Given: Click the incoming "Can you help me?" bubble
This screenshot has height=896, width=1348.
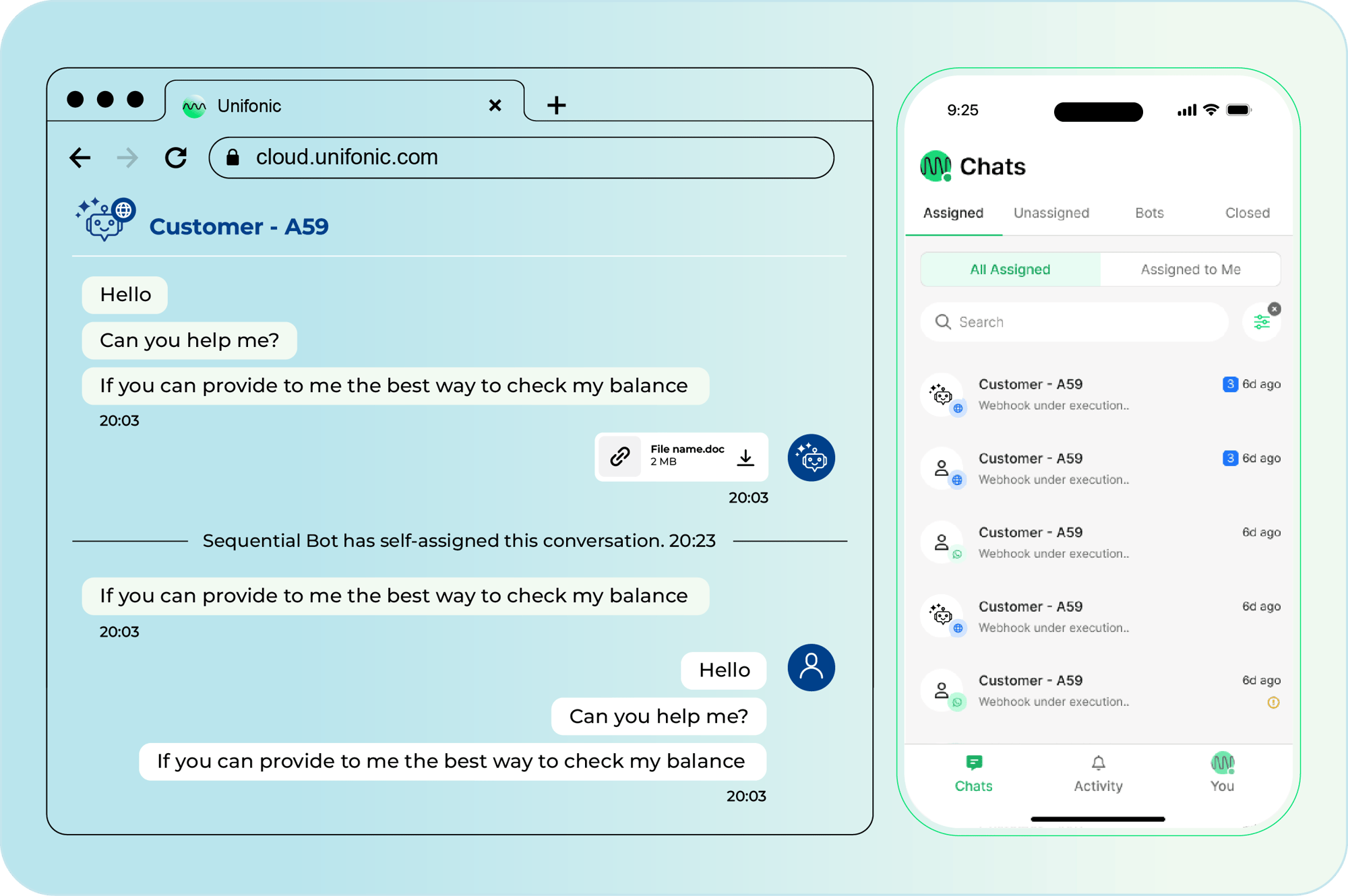Looking at the screenshot, I should coord(189,340).
